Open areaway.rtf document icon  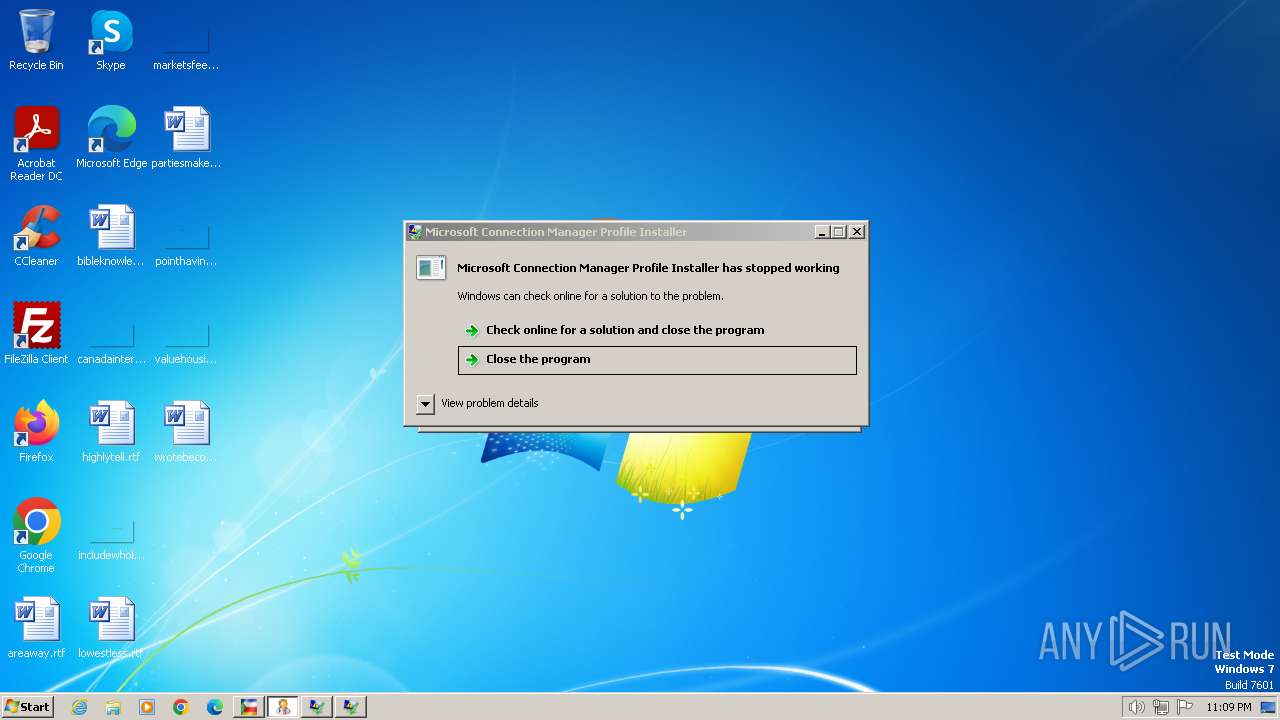tap(36, 627)
